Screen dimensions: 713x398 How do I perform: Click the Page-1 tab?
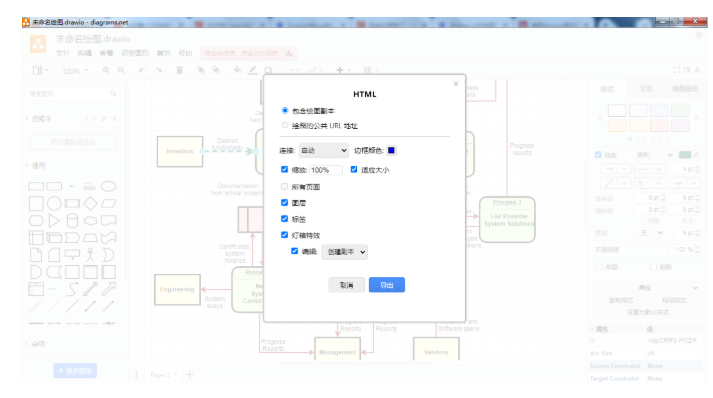pyautogui.click(x=163, y=375)
